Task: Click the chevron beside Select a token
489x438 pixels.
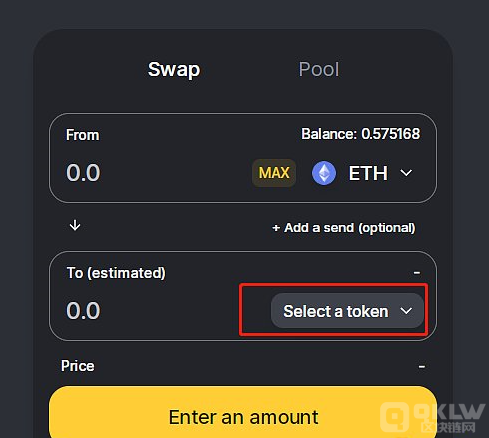Action: click(x=406, y=311)
